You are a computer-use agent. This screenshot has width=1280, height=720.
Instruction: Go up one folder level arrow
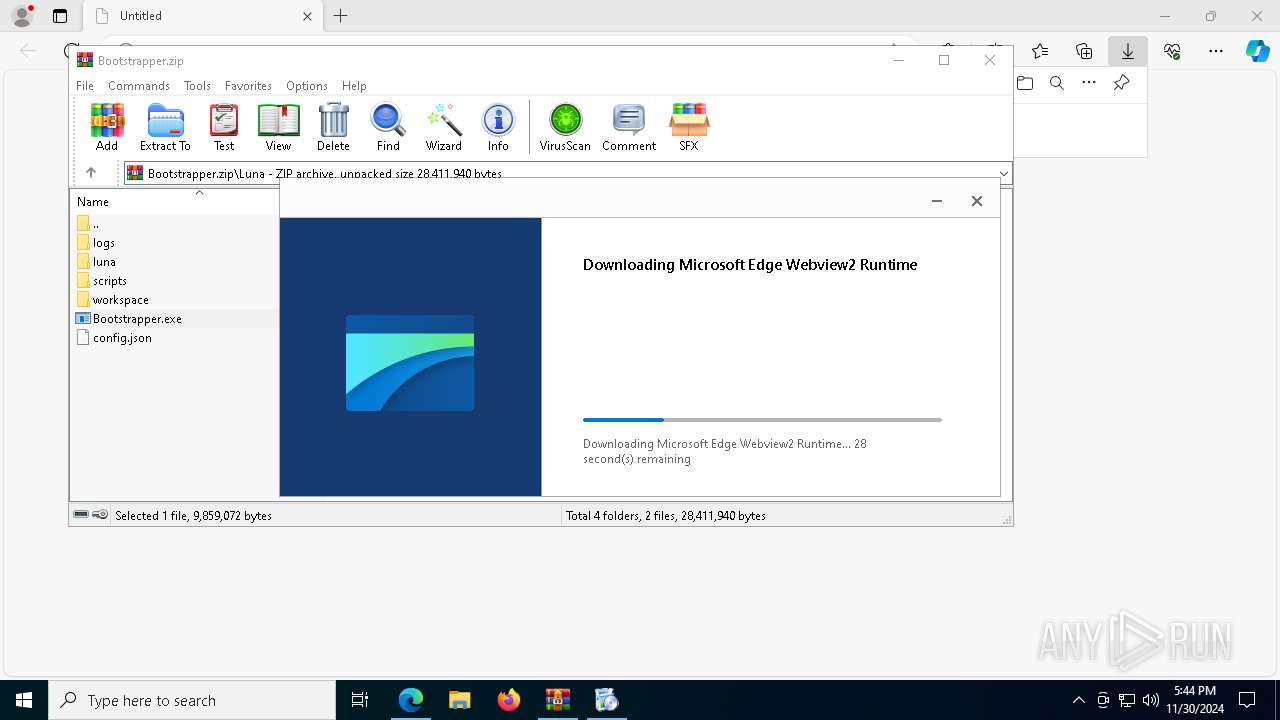(91, 173)
